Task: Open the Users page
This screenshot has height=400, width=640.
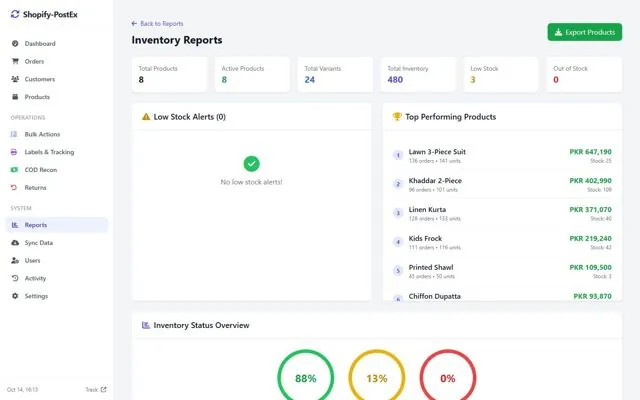Action: 57,260
